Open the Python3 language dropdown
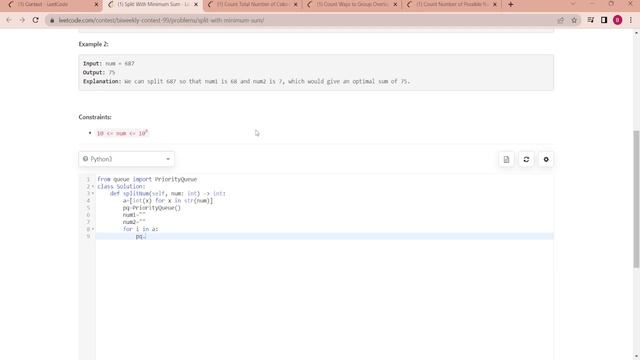The width and height of the screenshot is (640, 360). [127, 159]
